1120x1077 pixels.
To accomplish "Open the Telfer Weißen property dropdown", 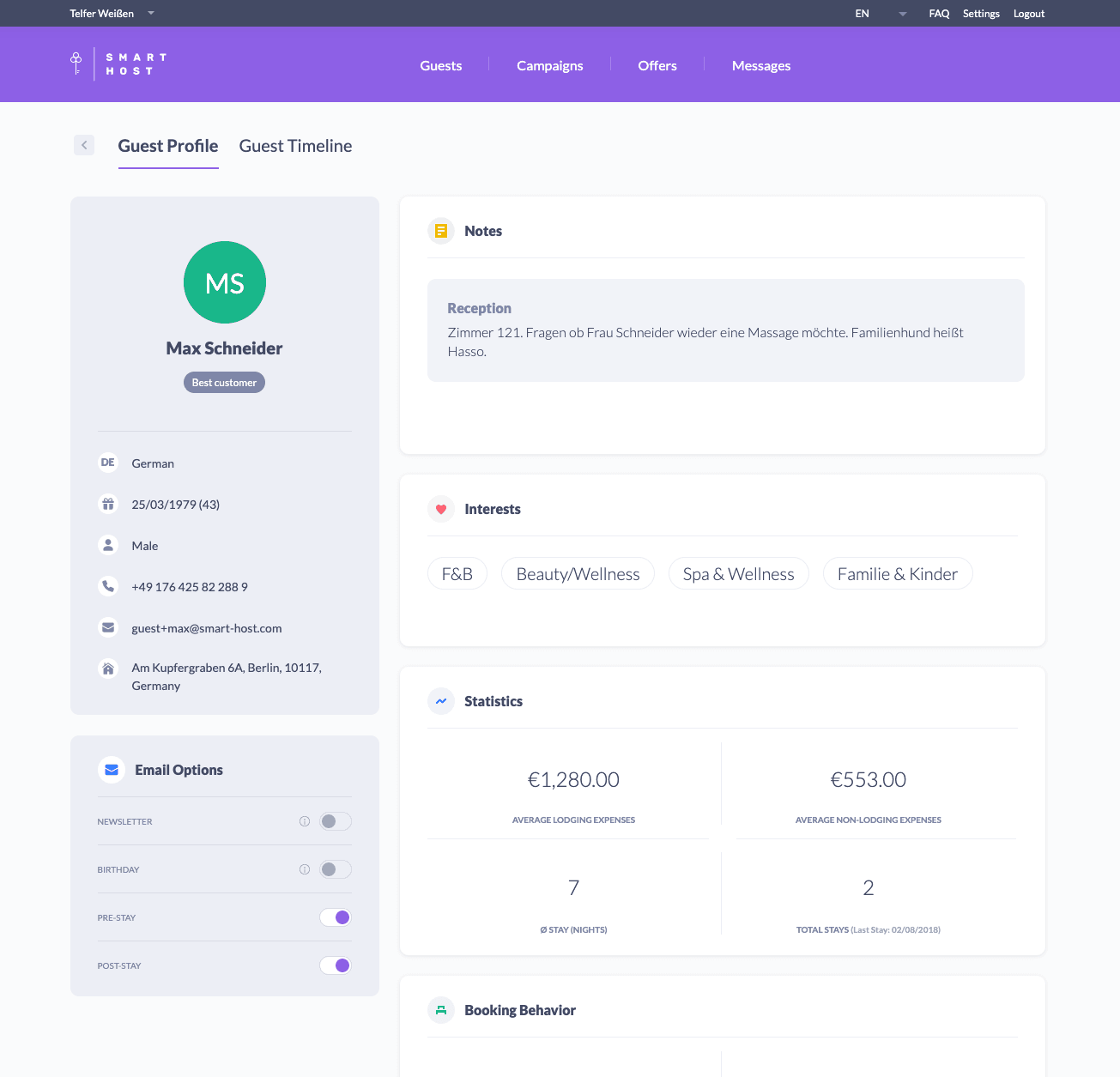I will coord(112,14).
